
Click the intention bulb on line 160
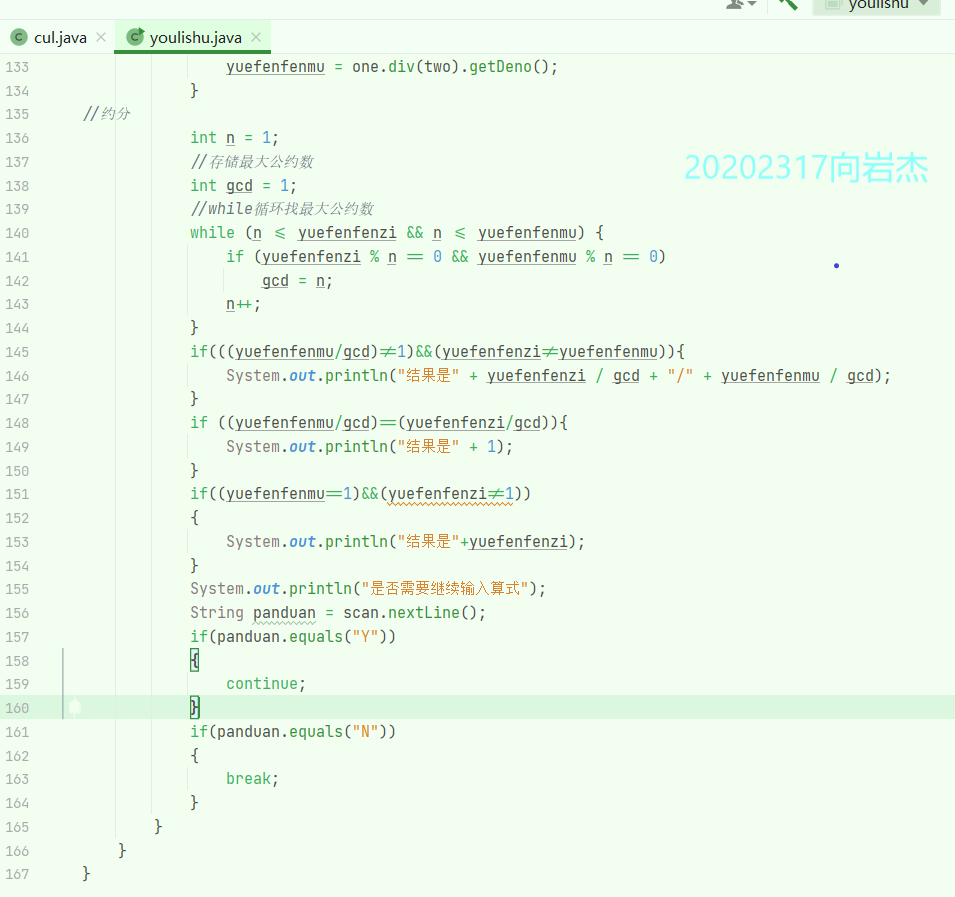[x=74, y=707]
